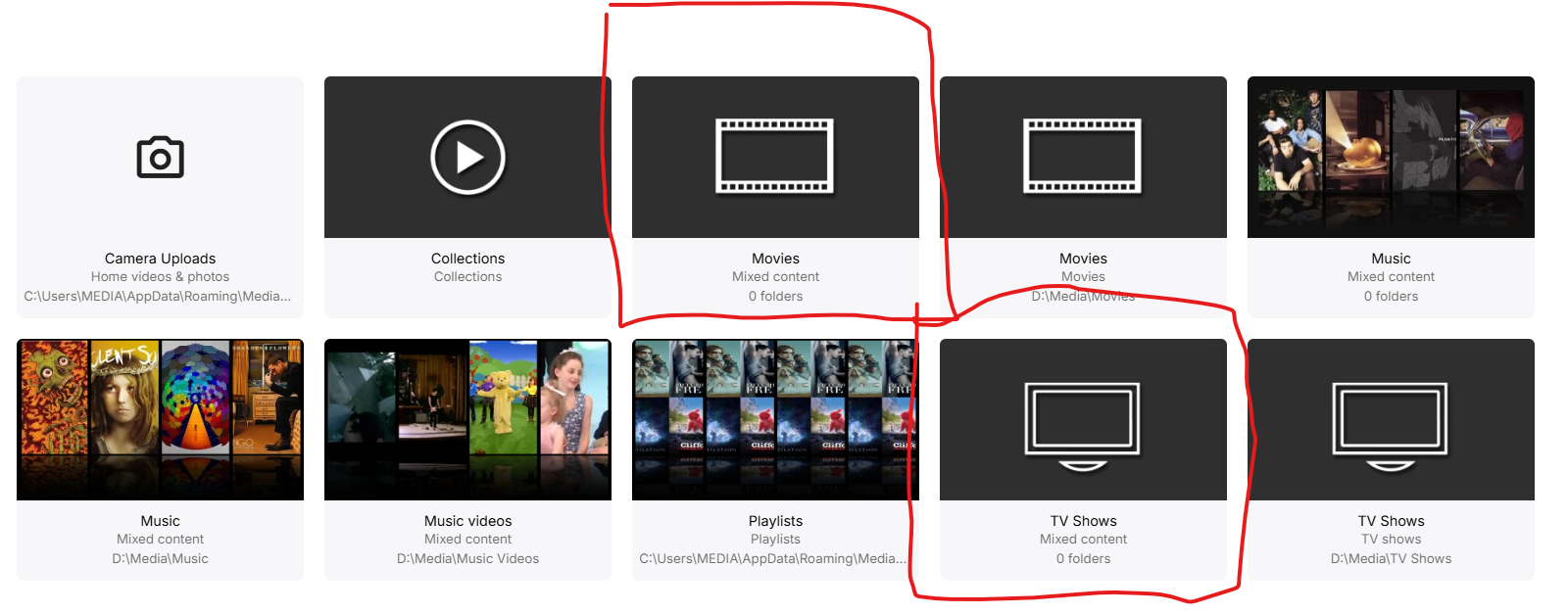The width and height of the screenshot is (1568, 615).
Task: Click film strip icon of Movies card with D:\Media\Movies
Action: tap(1083, 157)
